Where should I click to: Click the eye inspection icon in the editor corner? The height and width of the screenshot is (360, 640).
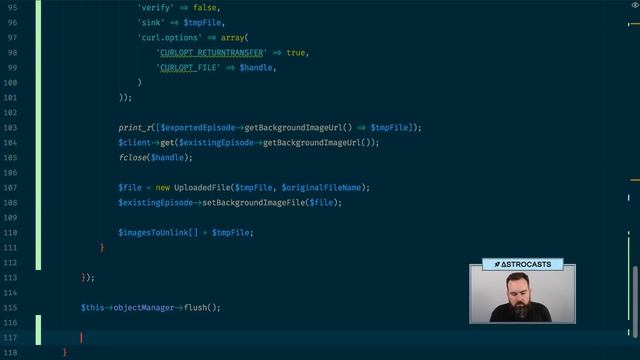coord(636,5)
